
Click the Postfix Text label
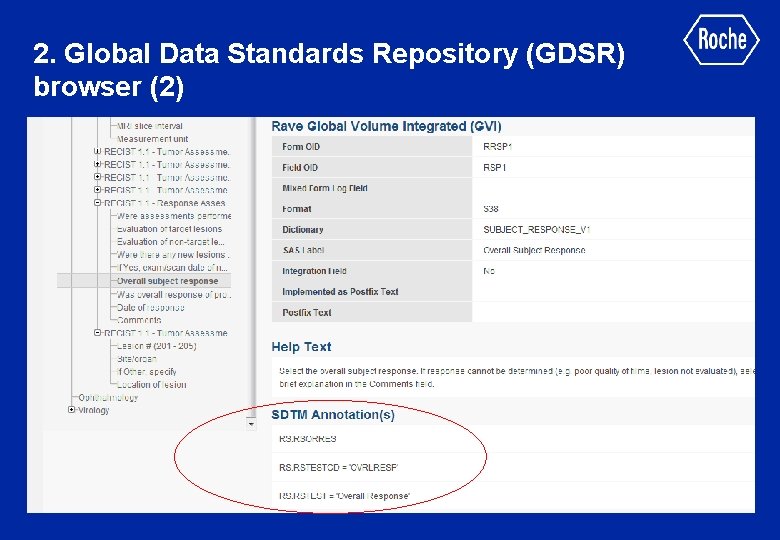(x=306, y=313)
